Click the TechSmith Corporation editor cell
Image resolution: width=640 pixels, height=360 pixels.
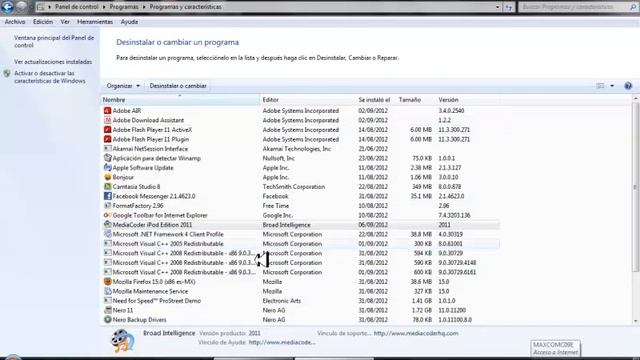(293, 187)
